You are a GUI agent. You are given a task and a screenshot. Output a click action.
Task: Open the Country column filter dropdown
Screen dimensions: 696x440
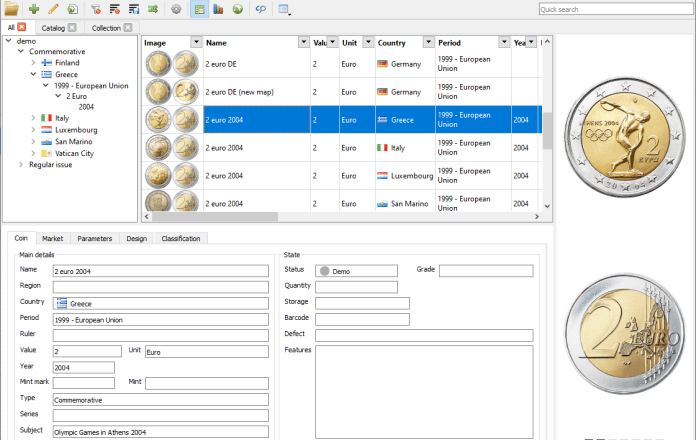point(426,43)
